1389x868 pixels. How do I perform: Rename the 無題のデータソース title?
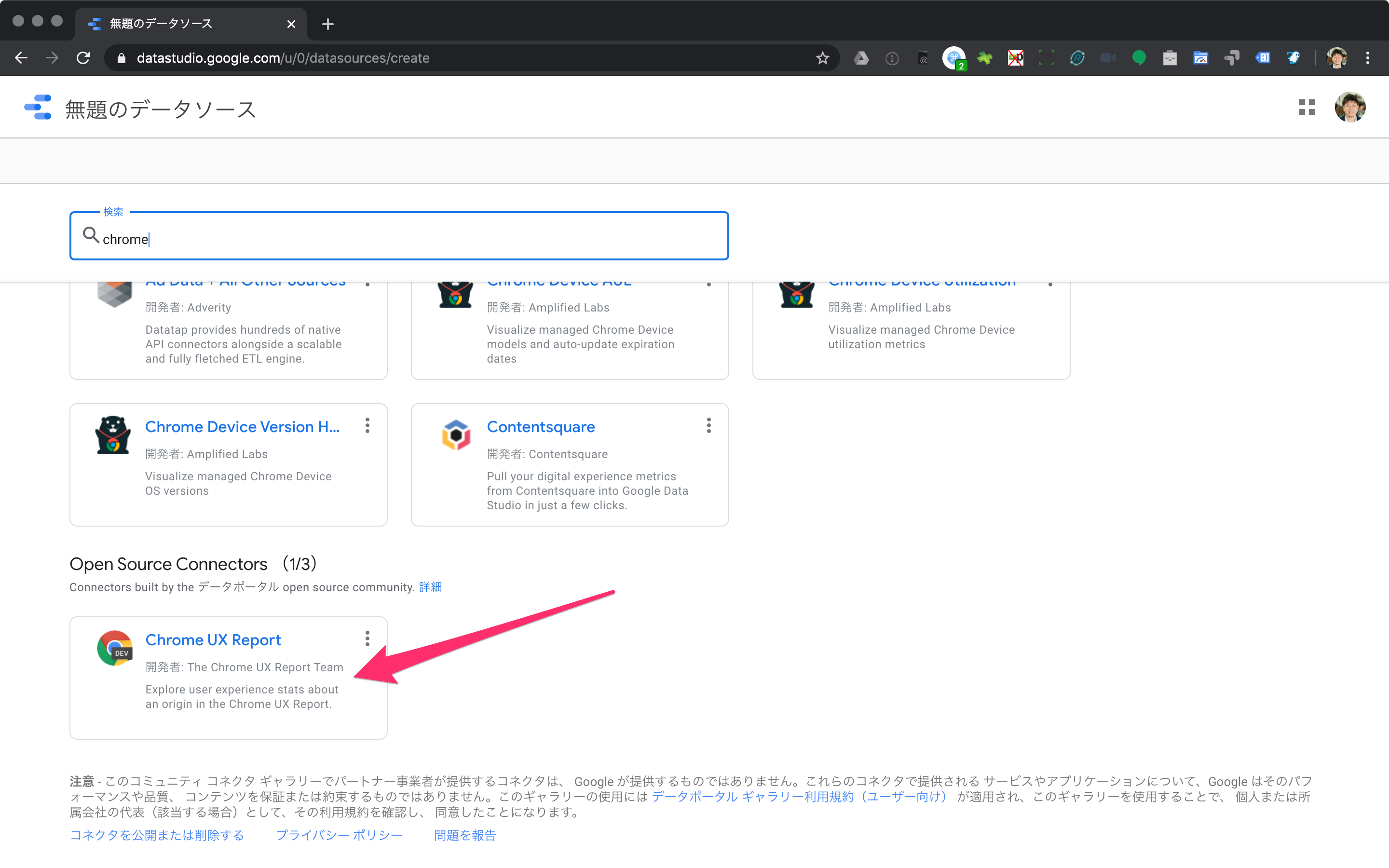click(161, 109)
